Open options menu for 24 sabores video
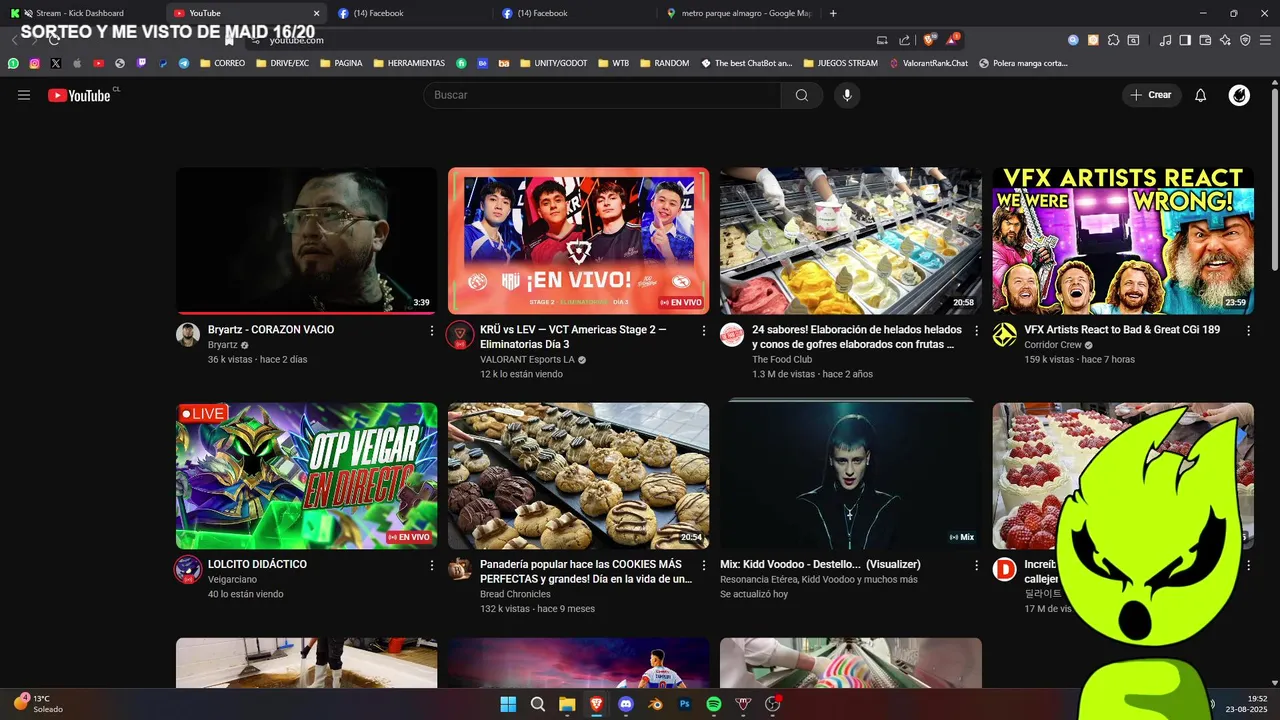The width and height of the screenshot is (1280, 720). point(976,330)
